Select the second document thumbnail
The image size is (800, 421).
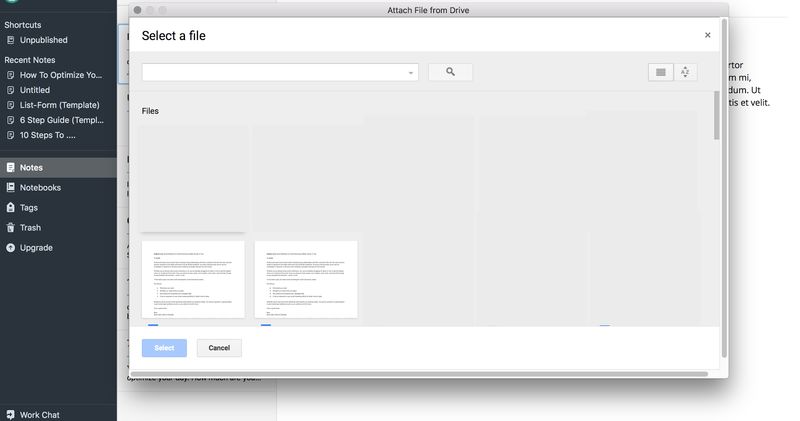click(306, 279)
